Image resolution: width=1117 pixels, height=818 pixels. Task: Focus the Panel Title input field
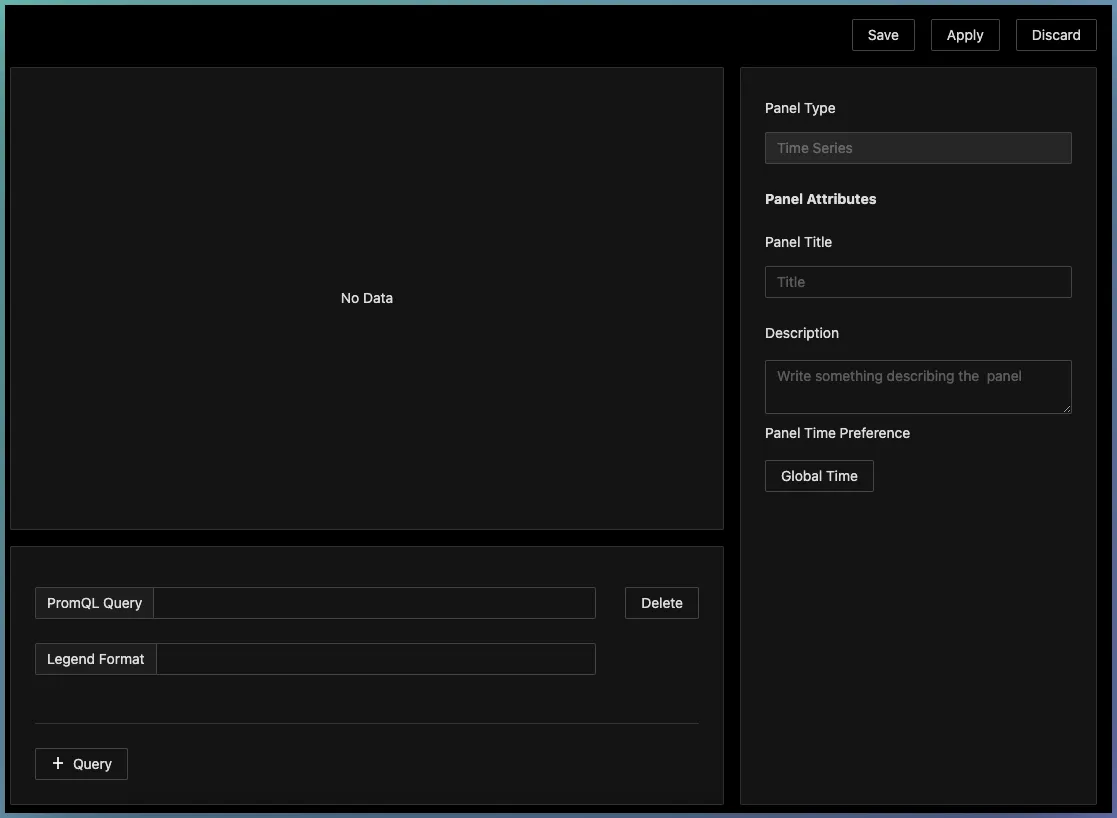pos(917,282)
